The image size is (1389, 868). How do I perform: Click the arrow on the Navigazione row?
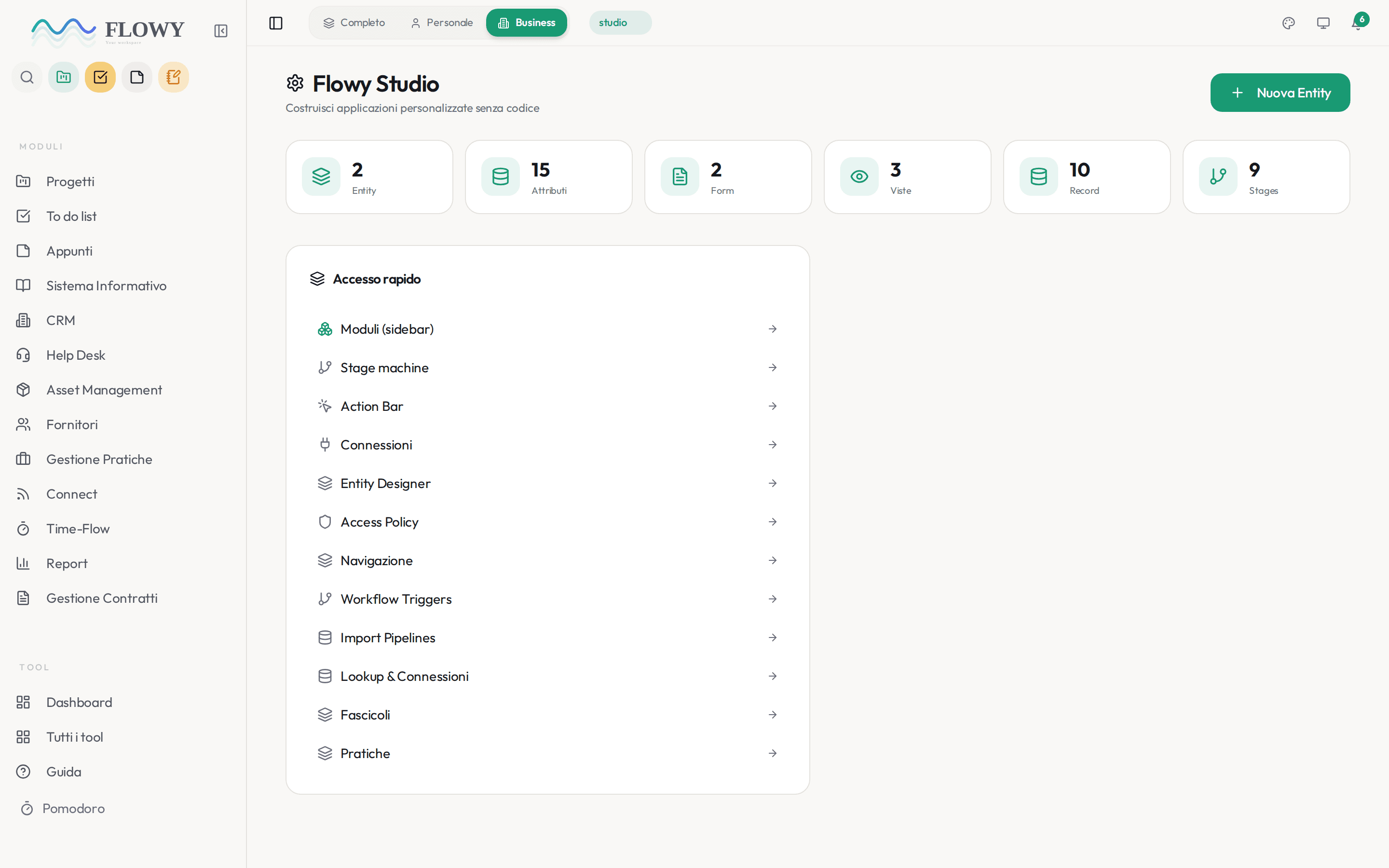coord(773,560)
